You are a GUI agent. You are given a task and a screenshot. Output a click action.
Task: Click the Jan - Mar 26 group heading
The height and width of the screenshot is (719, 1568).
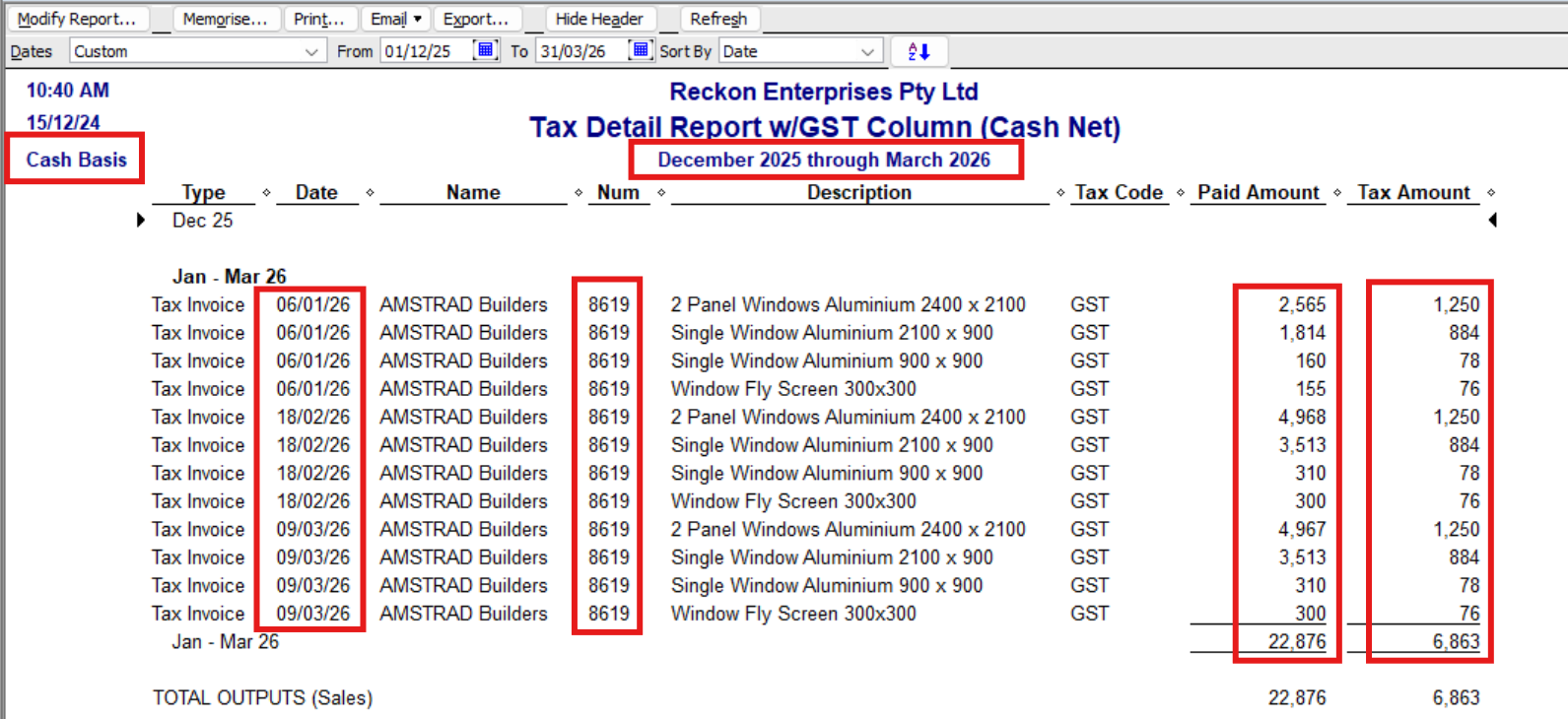(x=230, y=276)
